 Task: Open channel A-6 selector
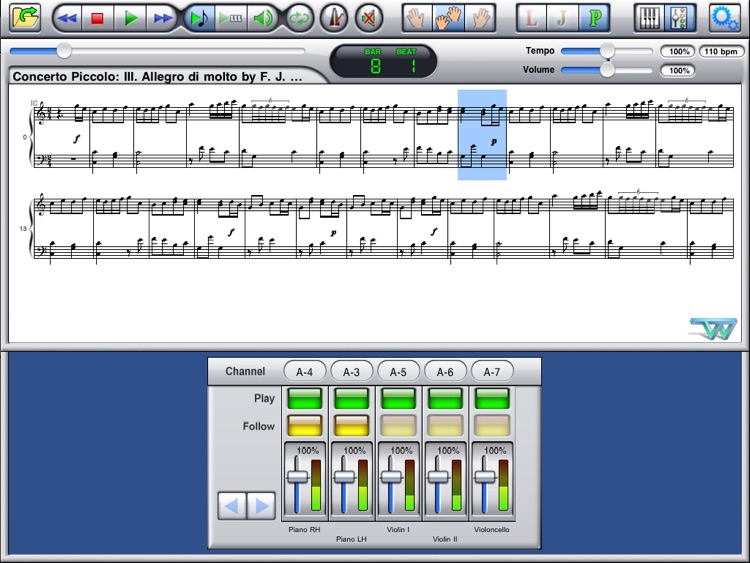click(x=445, y=372)
